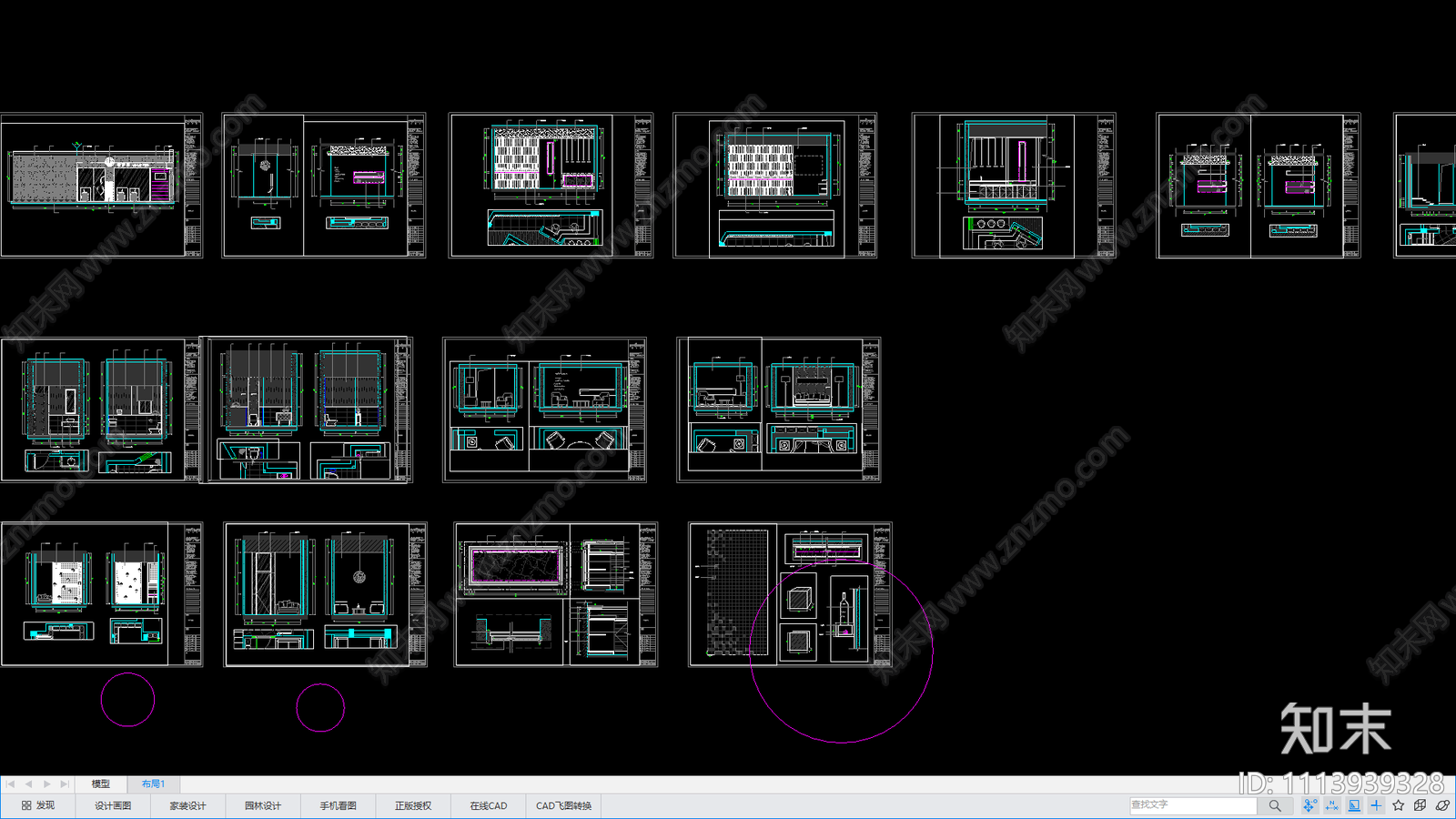Go to previous layout tab arrow

pos(28,784)
